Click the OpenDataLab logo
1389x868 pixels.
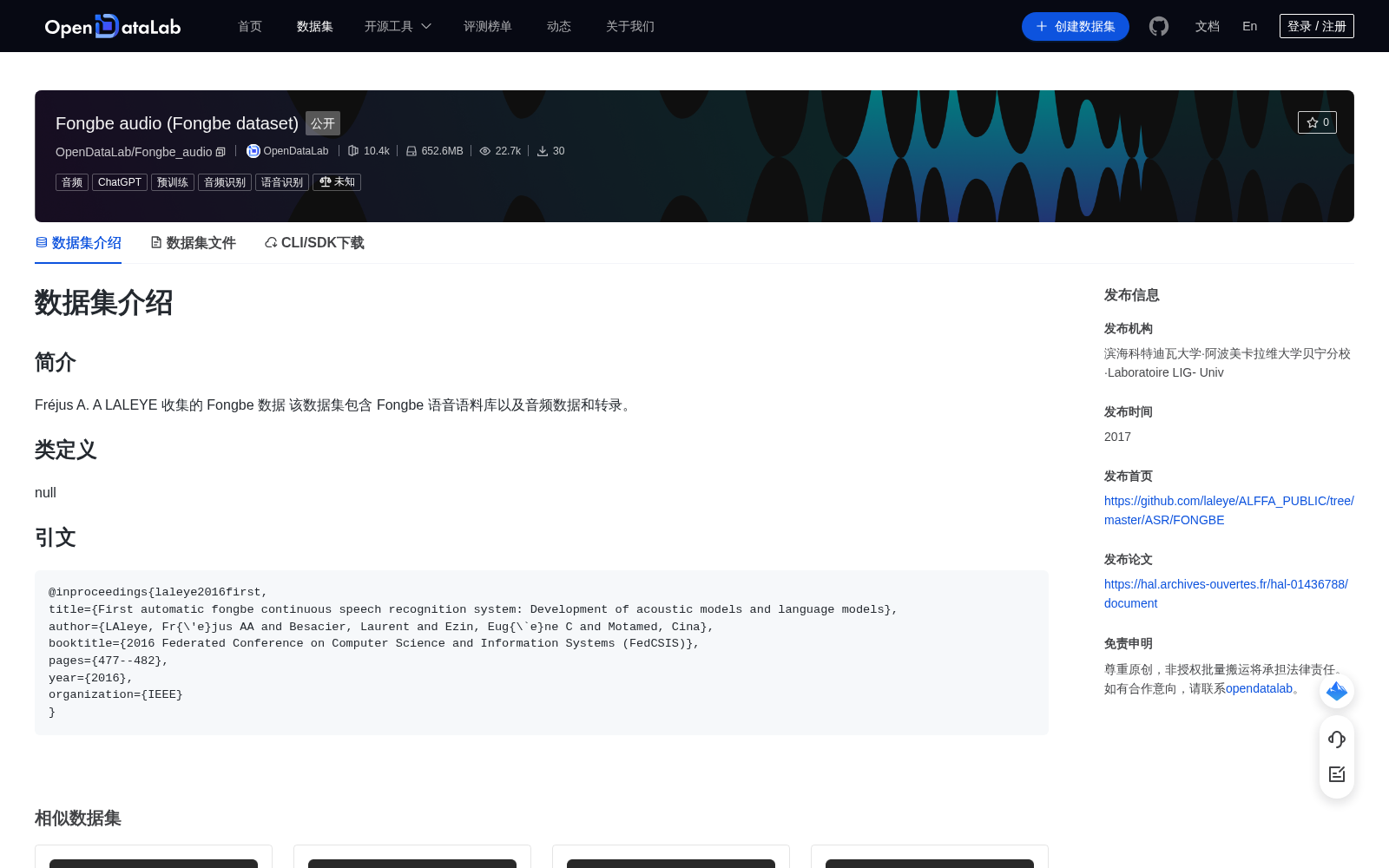[113, 26]
